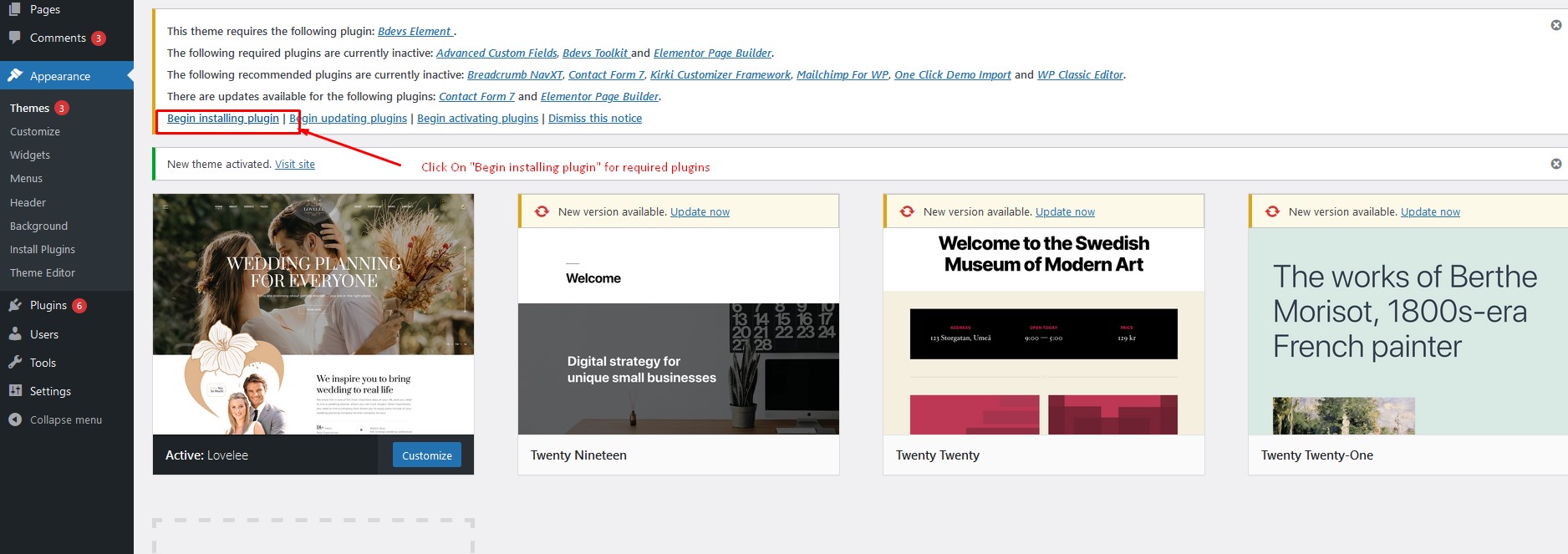Close the 'New theme activated' notice
Image resolution: width=1568 pixels, height=554 pixels.
click(1555, 164)
